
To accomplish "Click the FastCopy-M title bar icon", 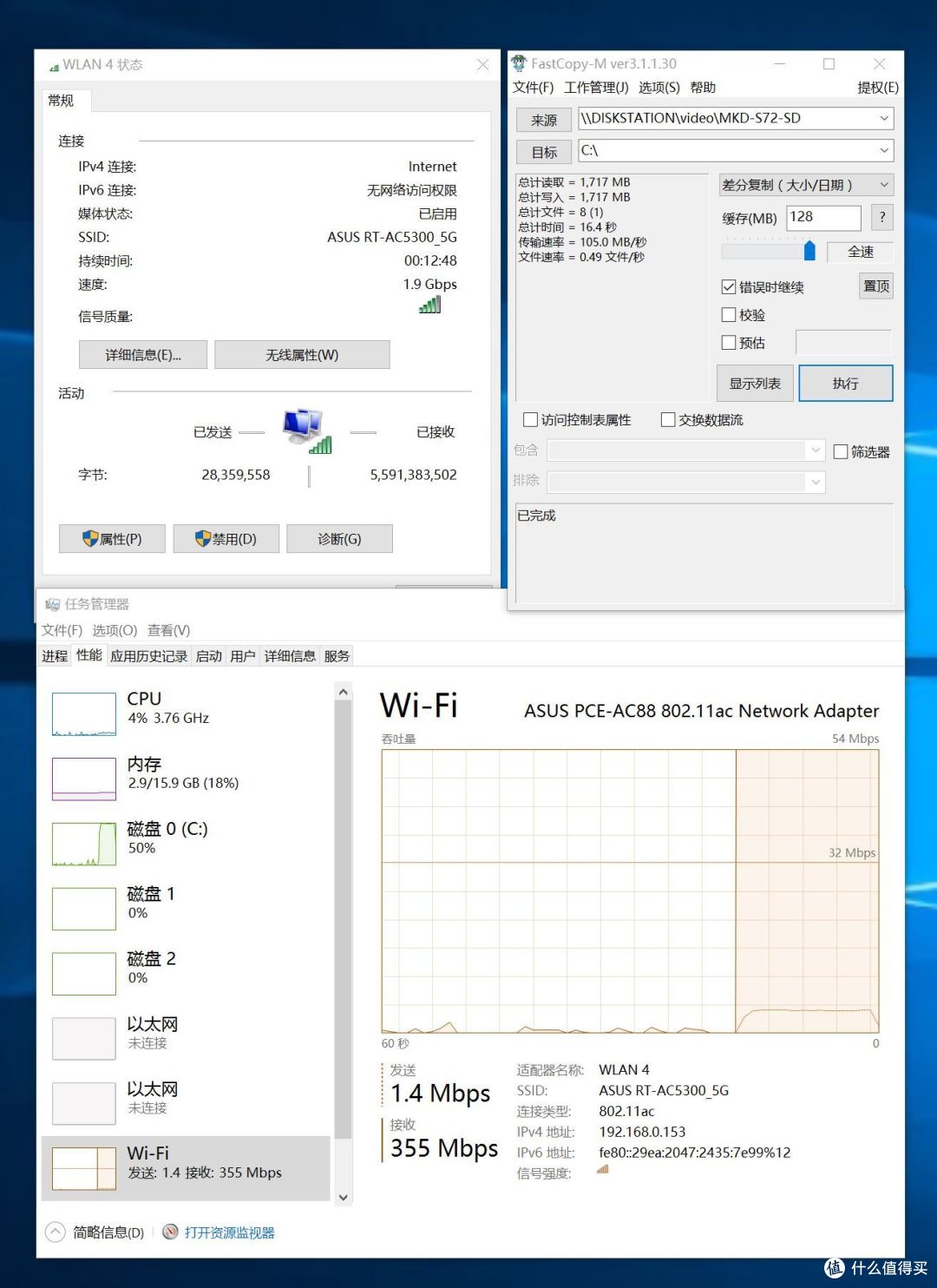I will 519,63.
